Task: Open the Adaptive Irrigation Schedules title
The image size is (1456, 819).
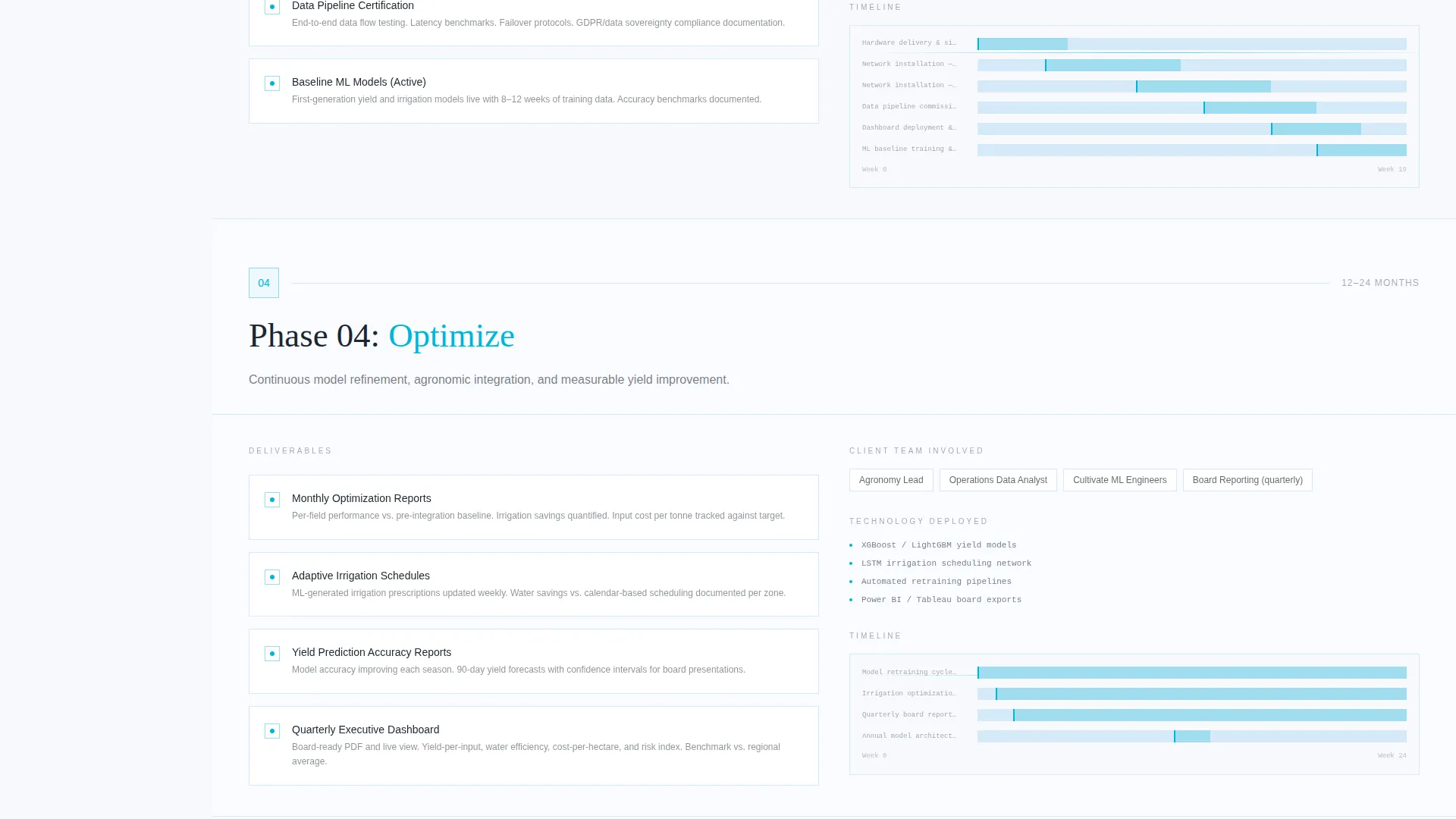Action: coord(360,576)
